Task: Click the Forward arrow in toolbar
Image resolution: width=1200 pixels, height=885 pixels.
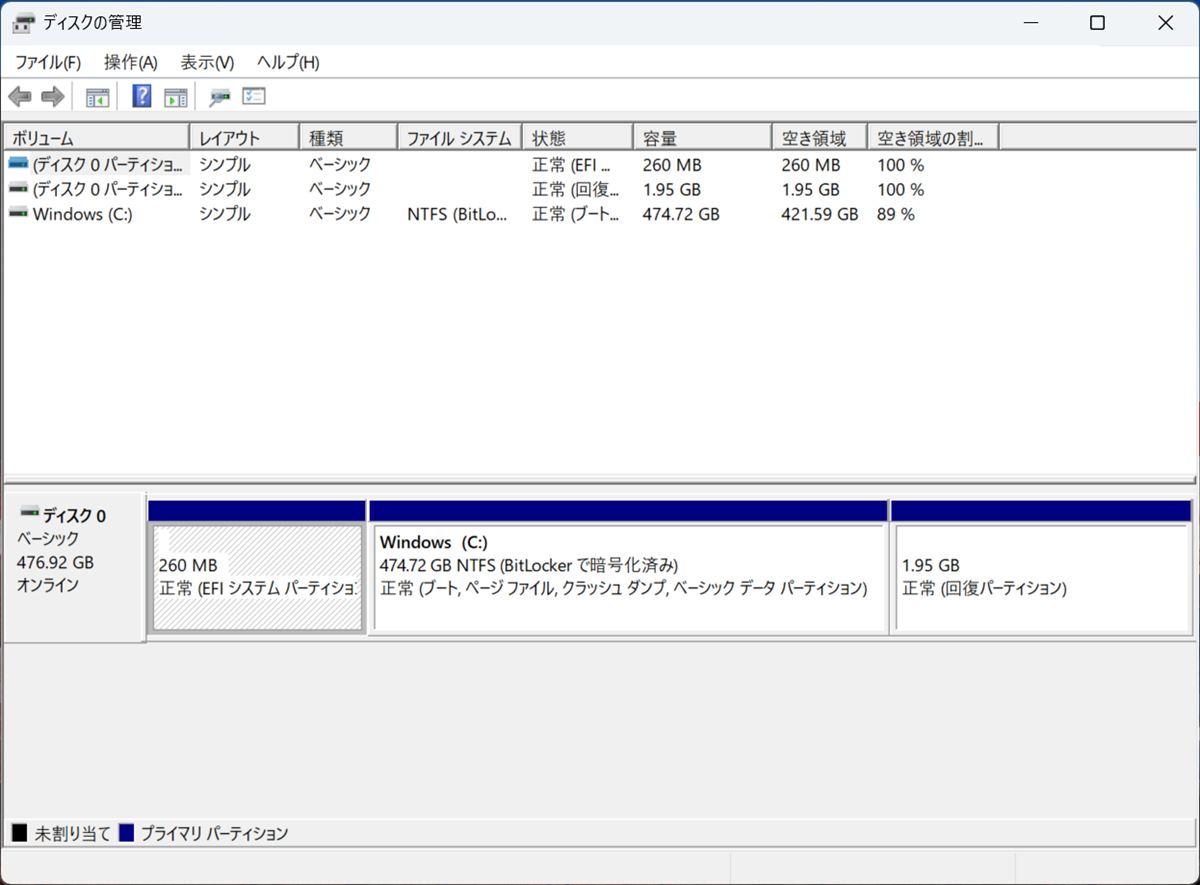Action: tap(52, 97)
